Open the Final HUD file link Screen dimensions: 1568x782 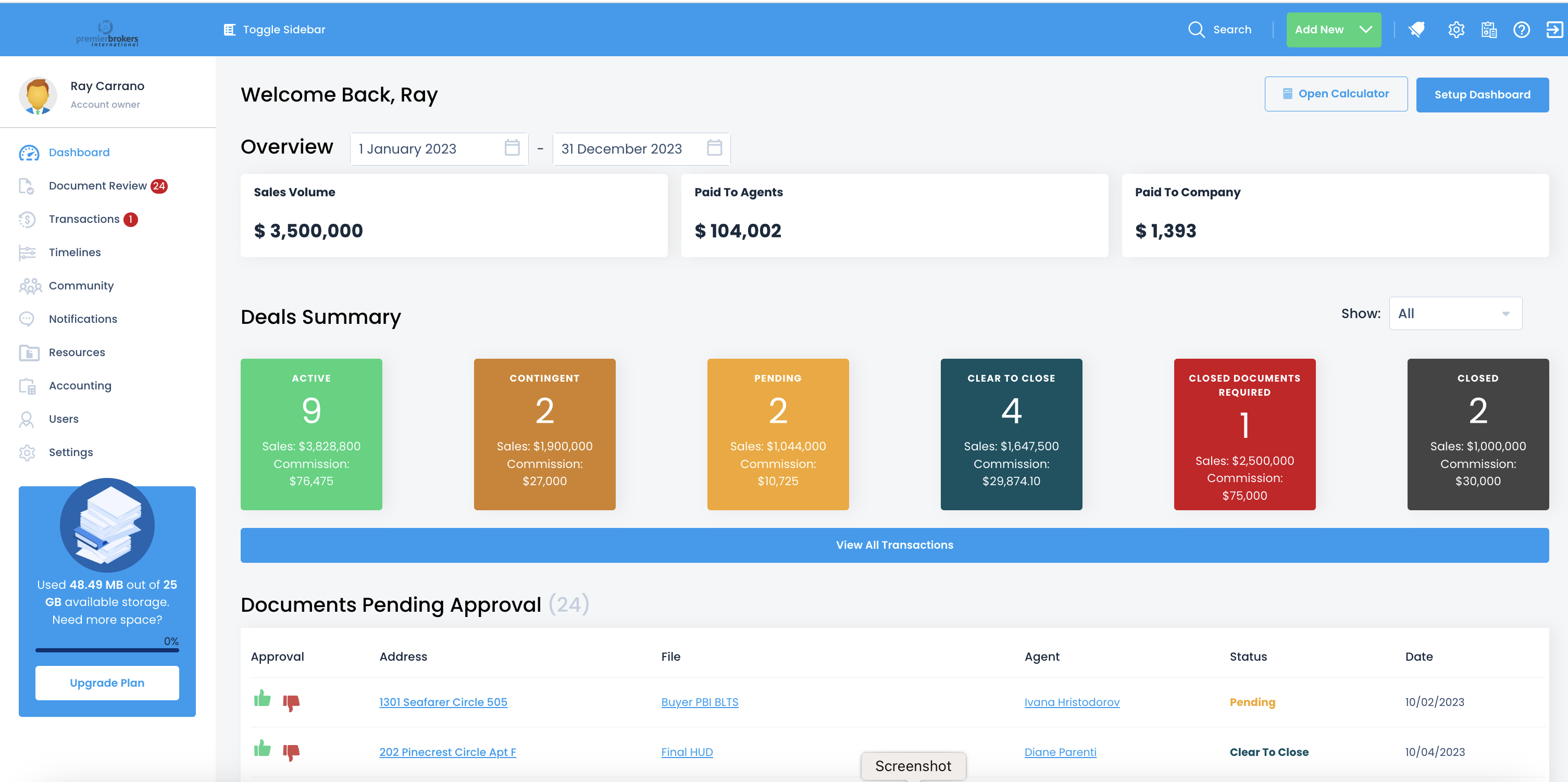coord(687,752)
